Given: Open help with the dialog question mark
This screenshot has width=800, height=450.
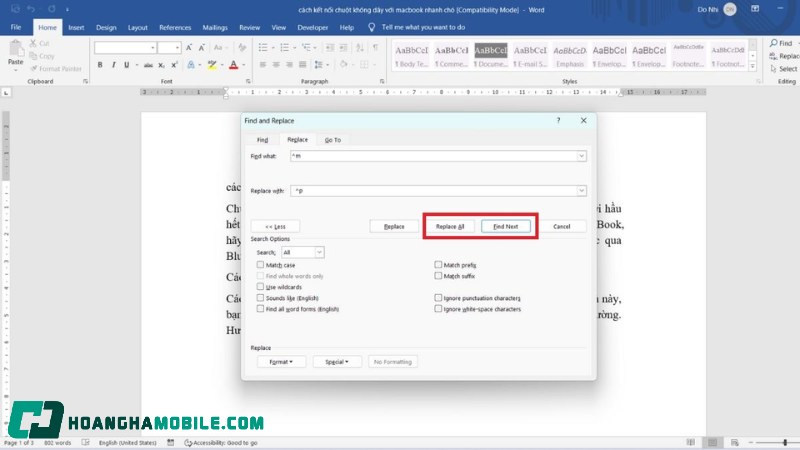Looking at the screenshot, I should (558, 120).
